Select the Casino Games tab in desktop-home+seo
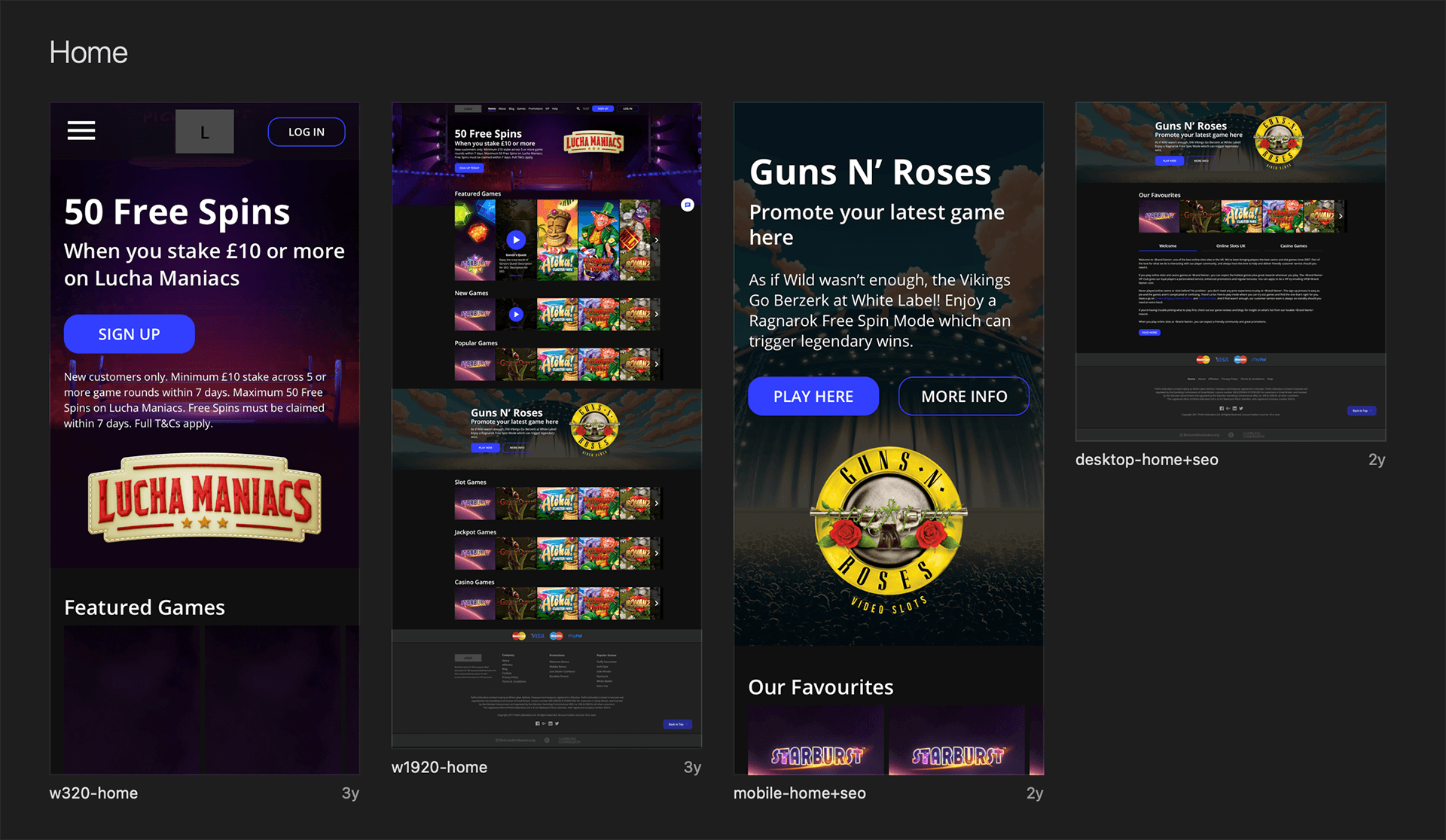Viewport: 1446px width, 840px height. (x=1293, y=246)
